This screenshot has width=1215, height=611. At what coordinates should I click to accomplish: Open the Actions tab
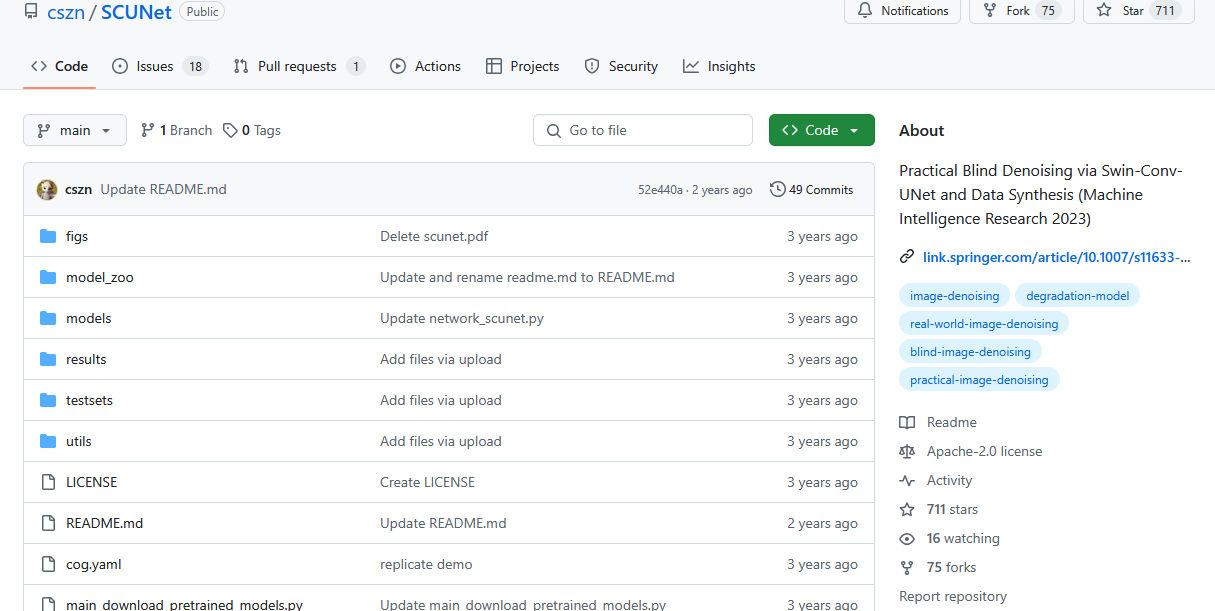[x=426, y=66]
